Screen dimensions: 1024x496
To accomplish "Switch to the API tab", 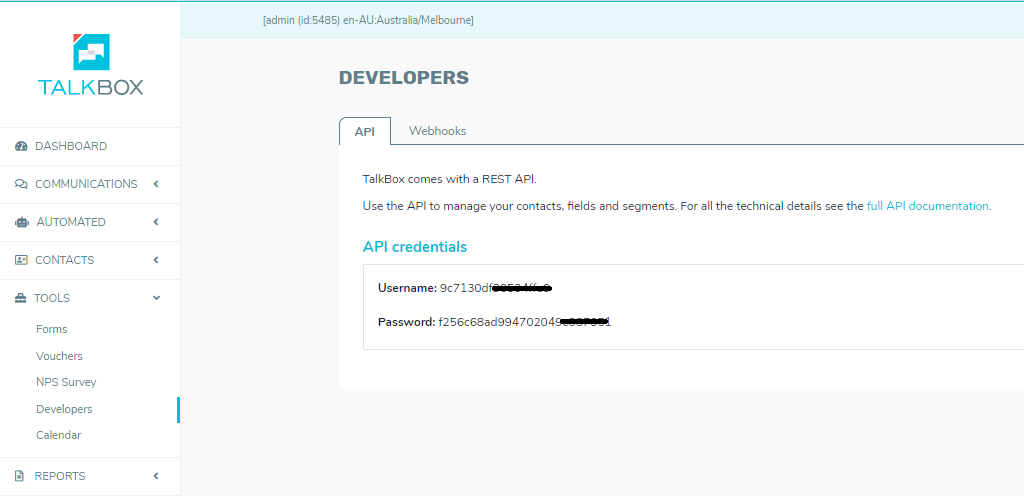I will click(365, 131).
